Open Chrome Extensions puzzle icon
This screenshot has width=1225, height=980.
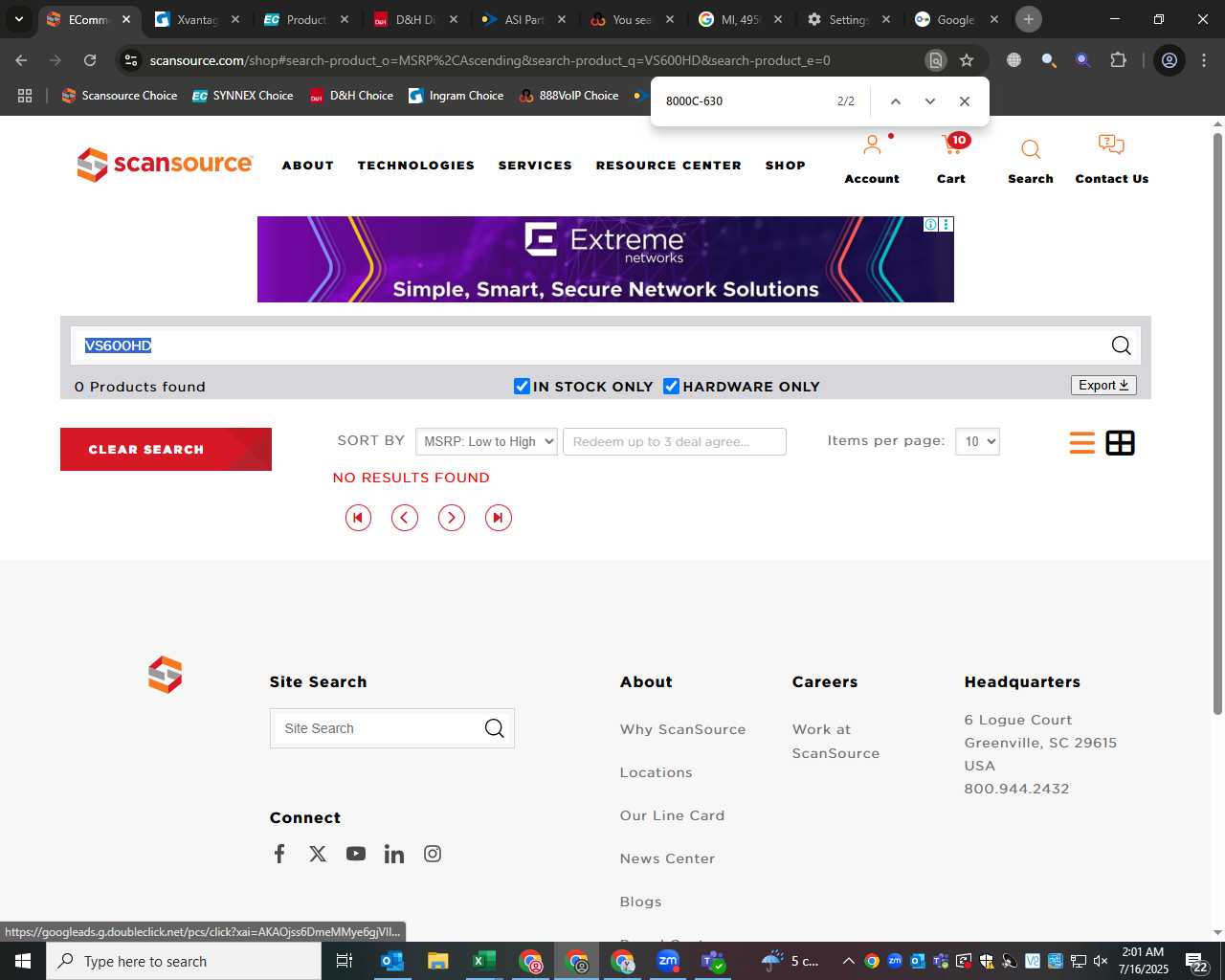tap(1118, 60)
